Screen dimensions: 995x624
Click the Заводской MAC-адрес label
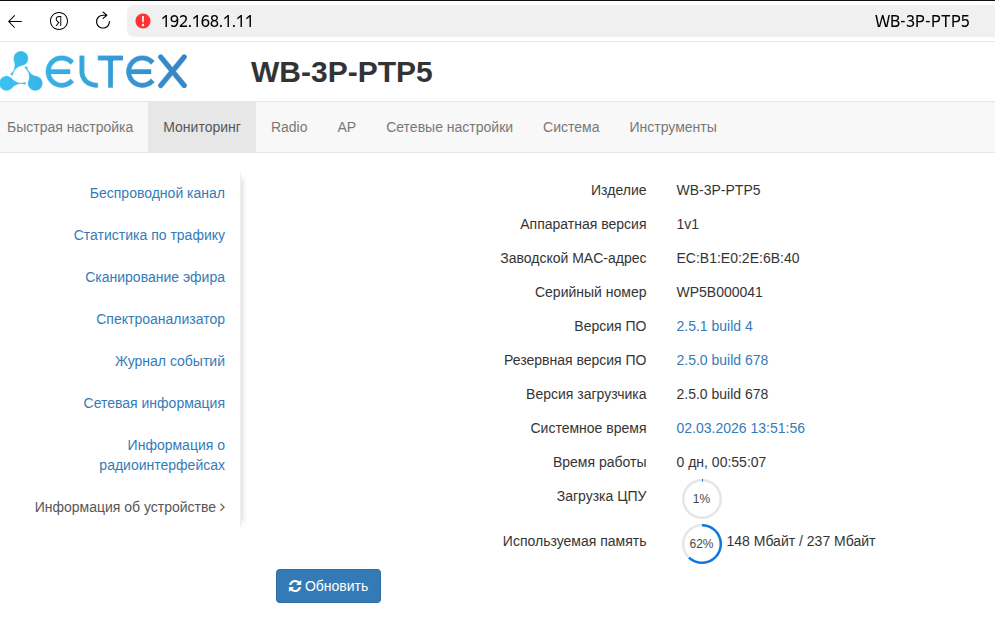[573, 258]
